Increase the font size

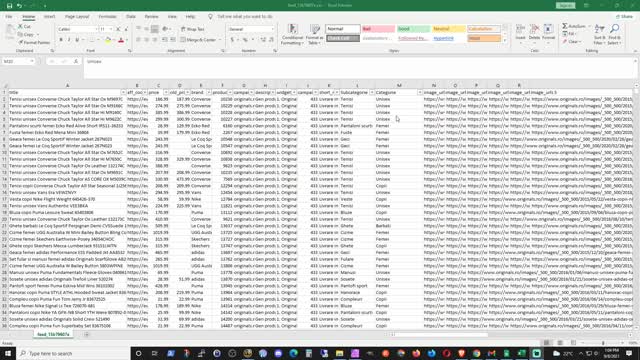[118, 29]
